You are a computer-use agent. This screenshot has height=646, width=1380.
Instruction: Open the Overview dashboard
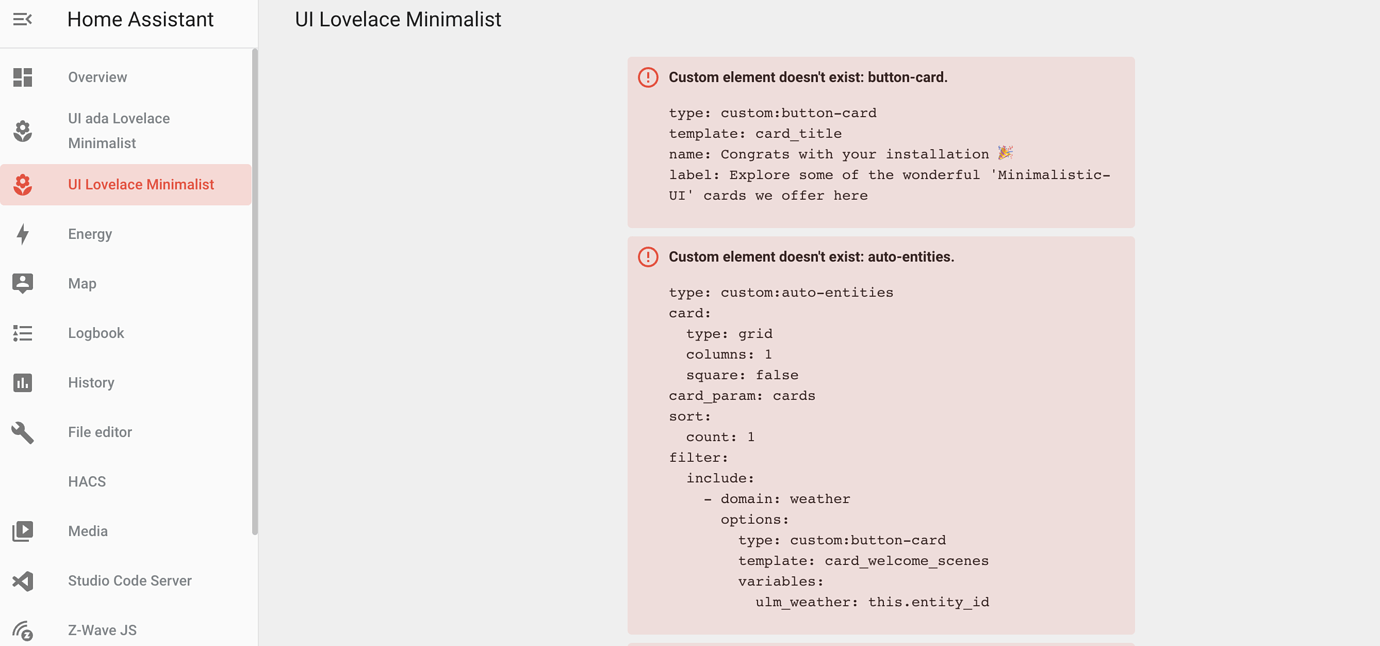point(97,77)
